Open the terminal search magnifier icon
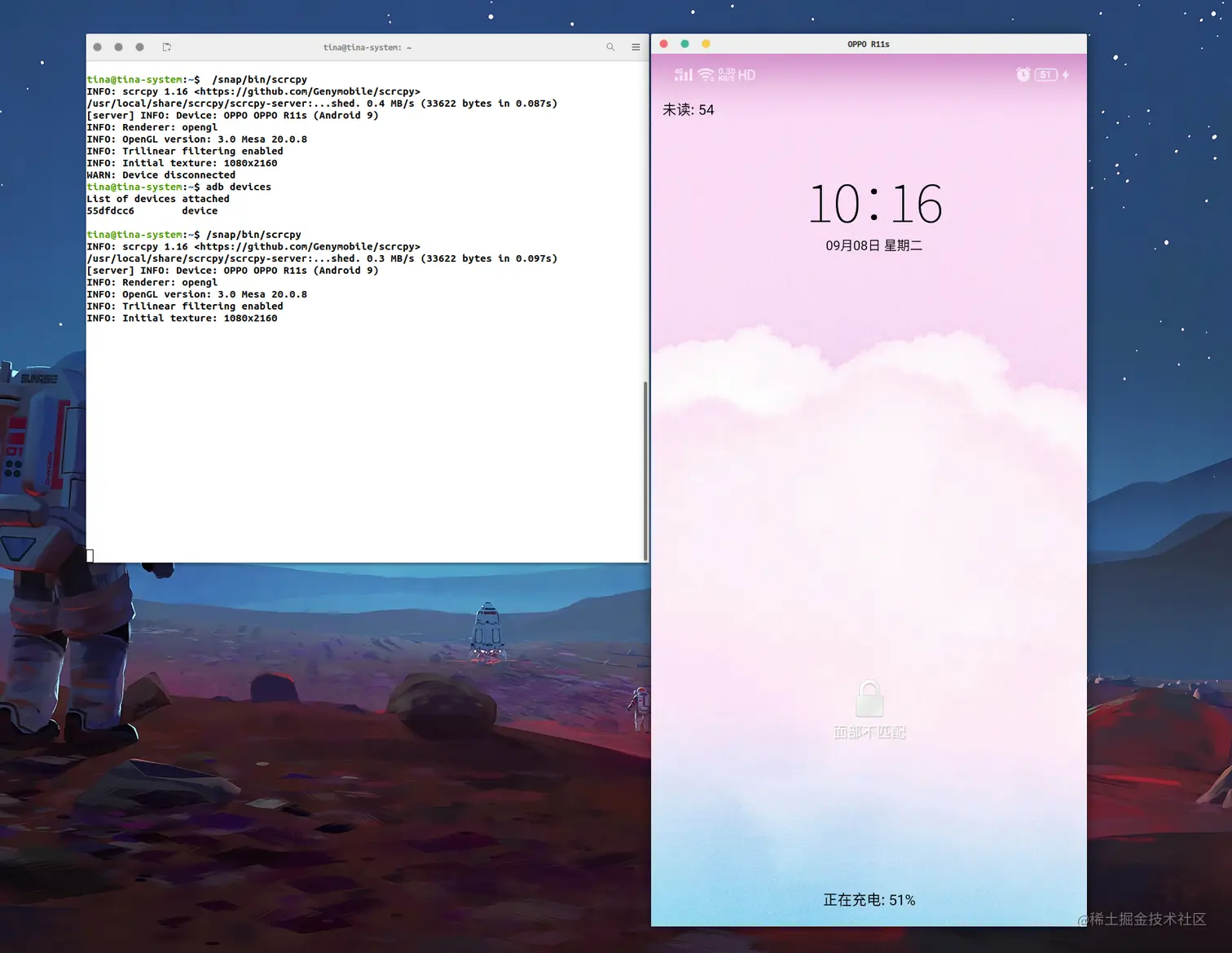 point(610,47)
